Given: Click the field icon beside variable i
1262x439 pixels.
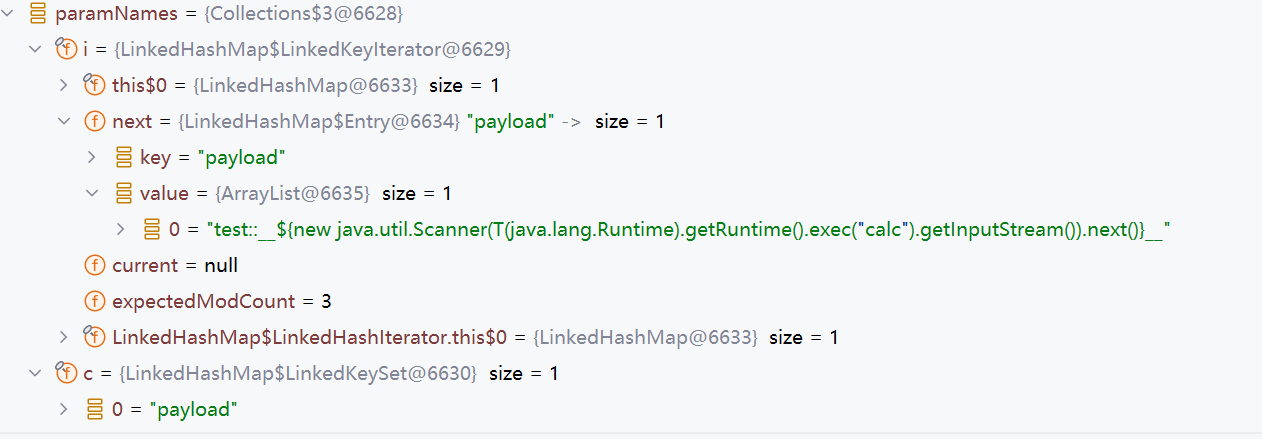Looking at the screenshot, I should (x=66, y=49).
